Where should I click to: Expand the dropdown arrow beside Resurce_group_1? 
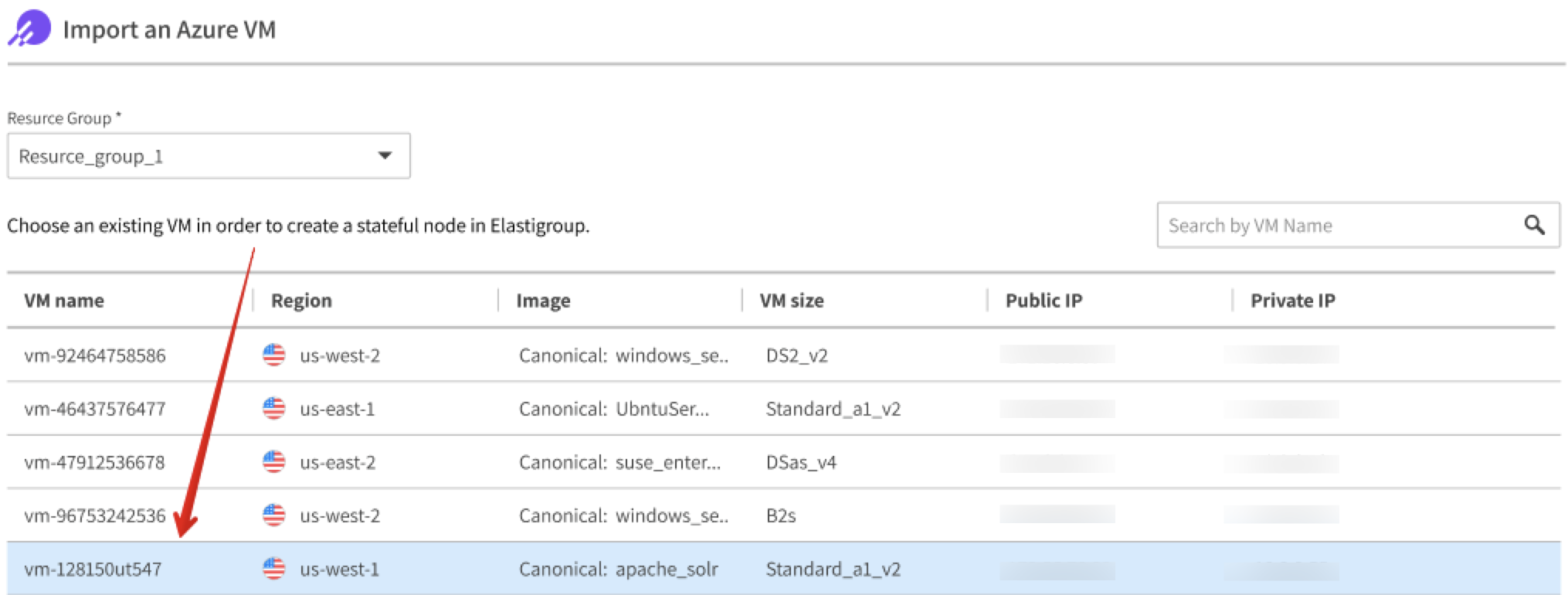tap(385, 156)
